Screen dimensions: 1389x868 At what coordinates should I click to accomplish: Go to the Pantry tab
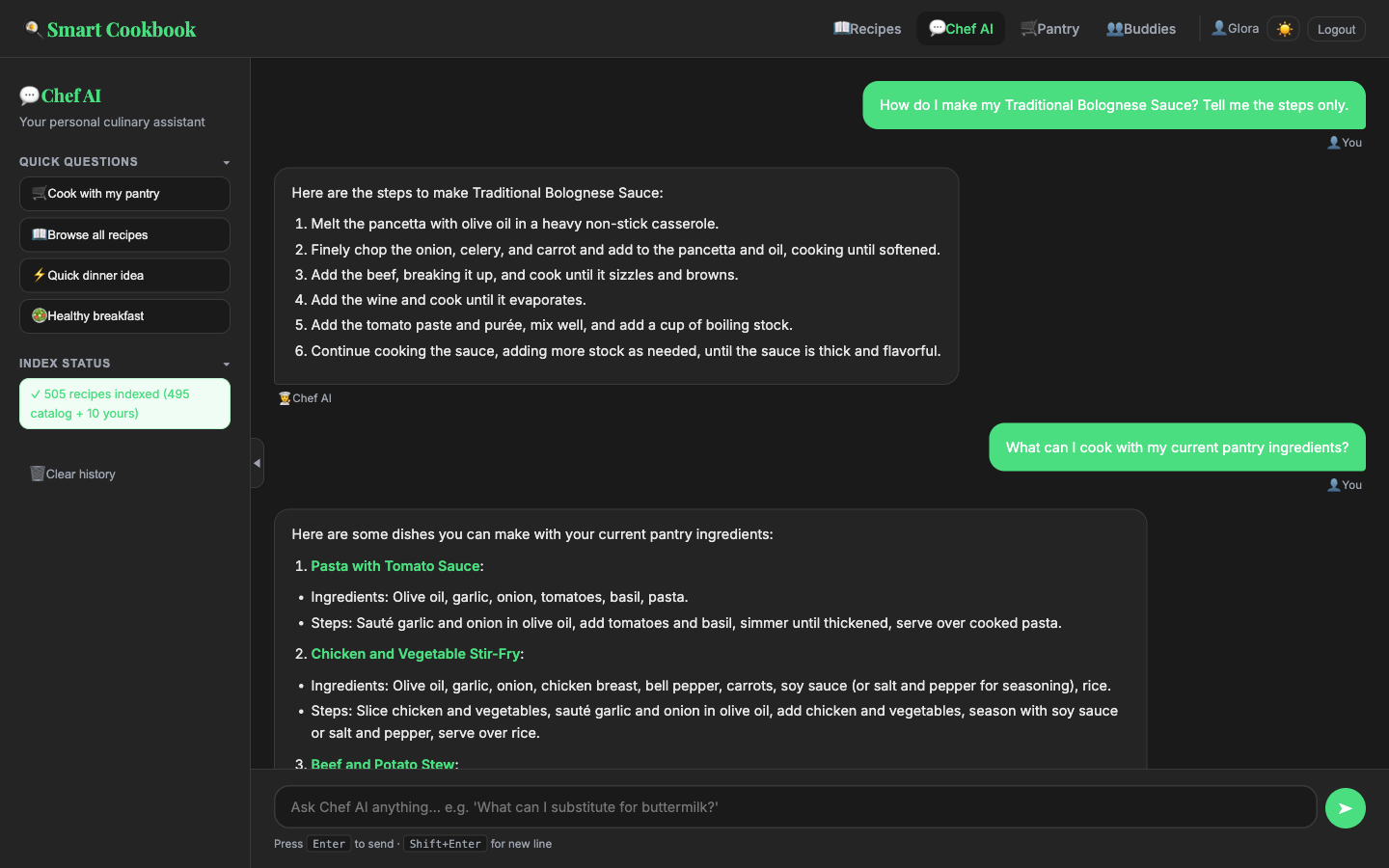(1049, 29)
